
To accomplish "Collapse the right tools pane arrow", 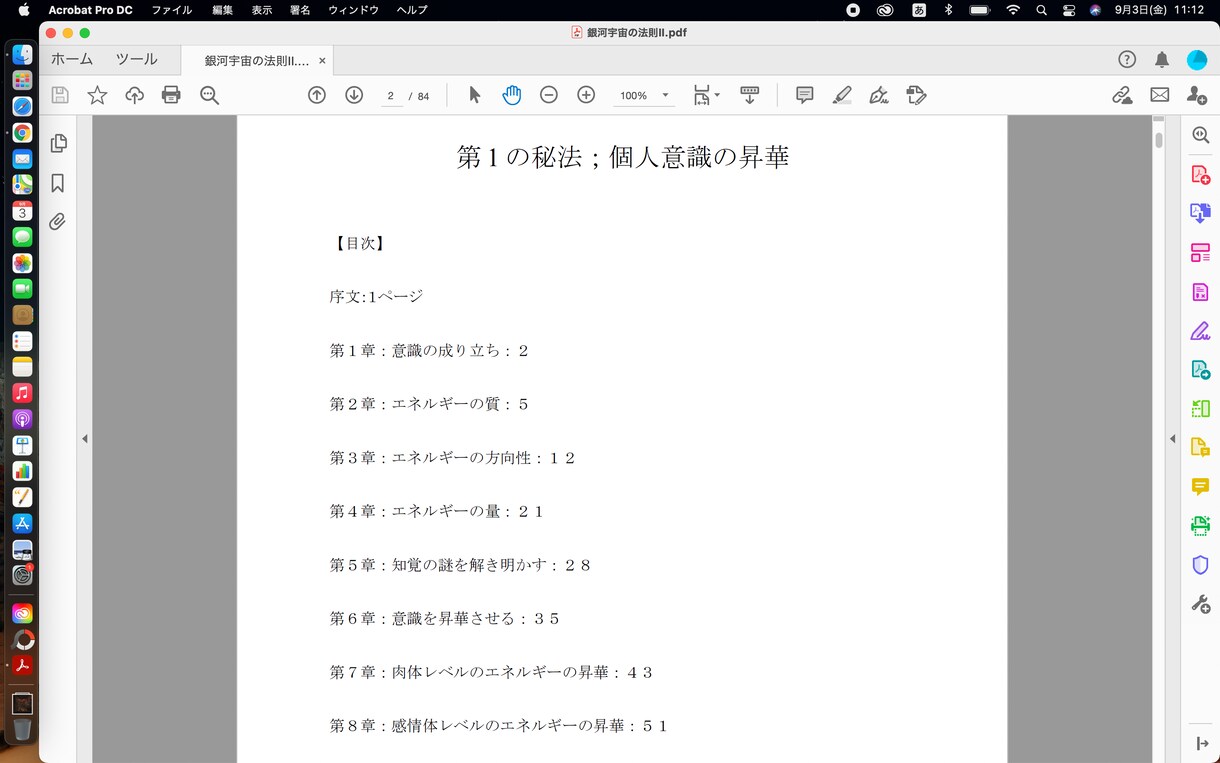I will pyautogui.click(x=1173, y=438).
